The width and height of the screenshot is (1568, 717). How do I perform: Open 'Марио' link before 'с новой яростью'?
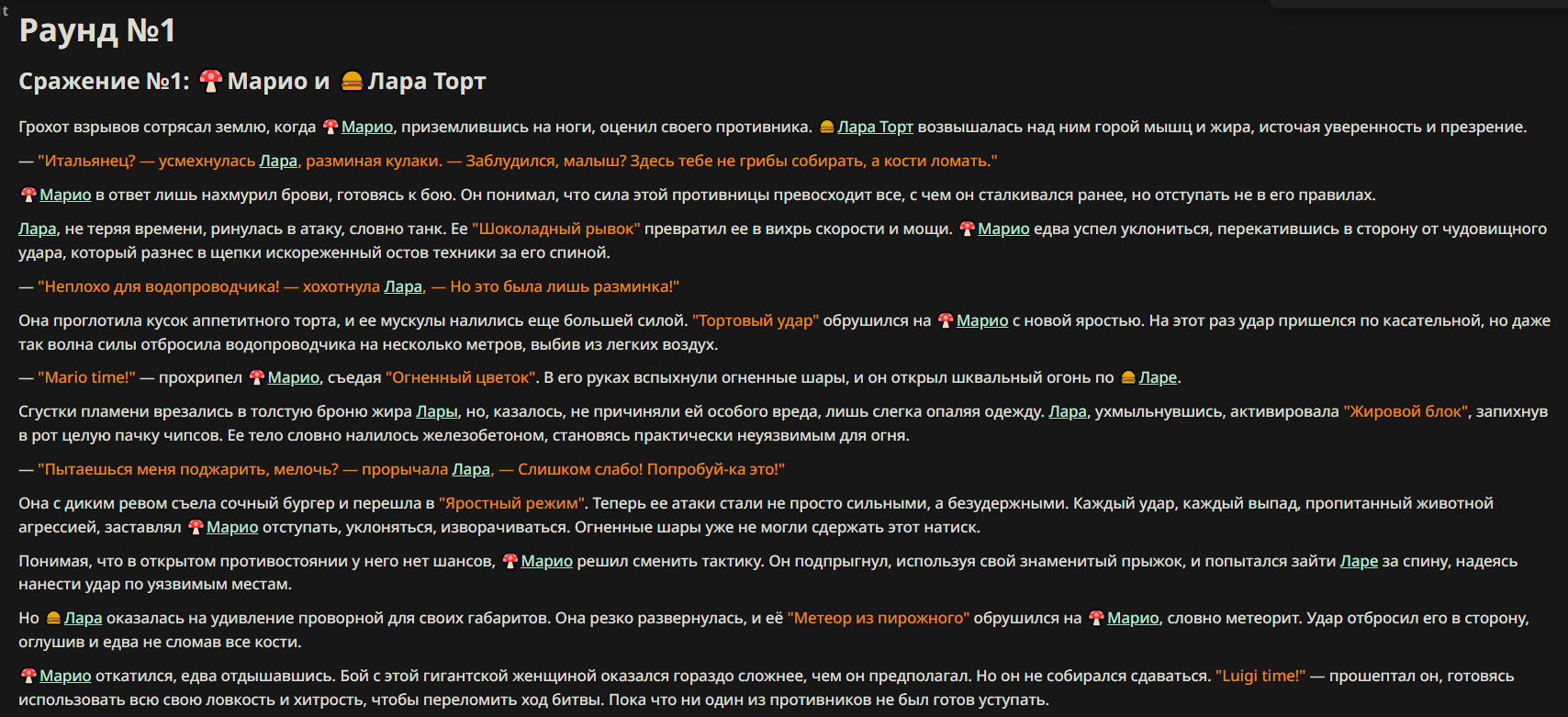982,320
